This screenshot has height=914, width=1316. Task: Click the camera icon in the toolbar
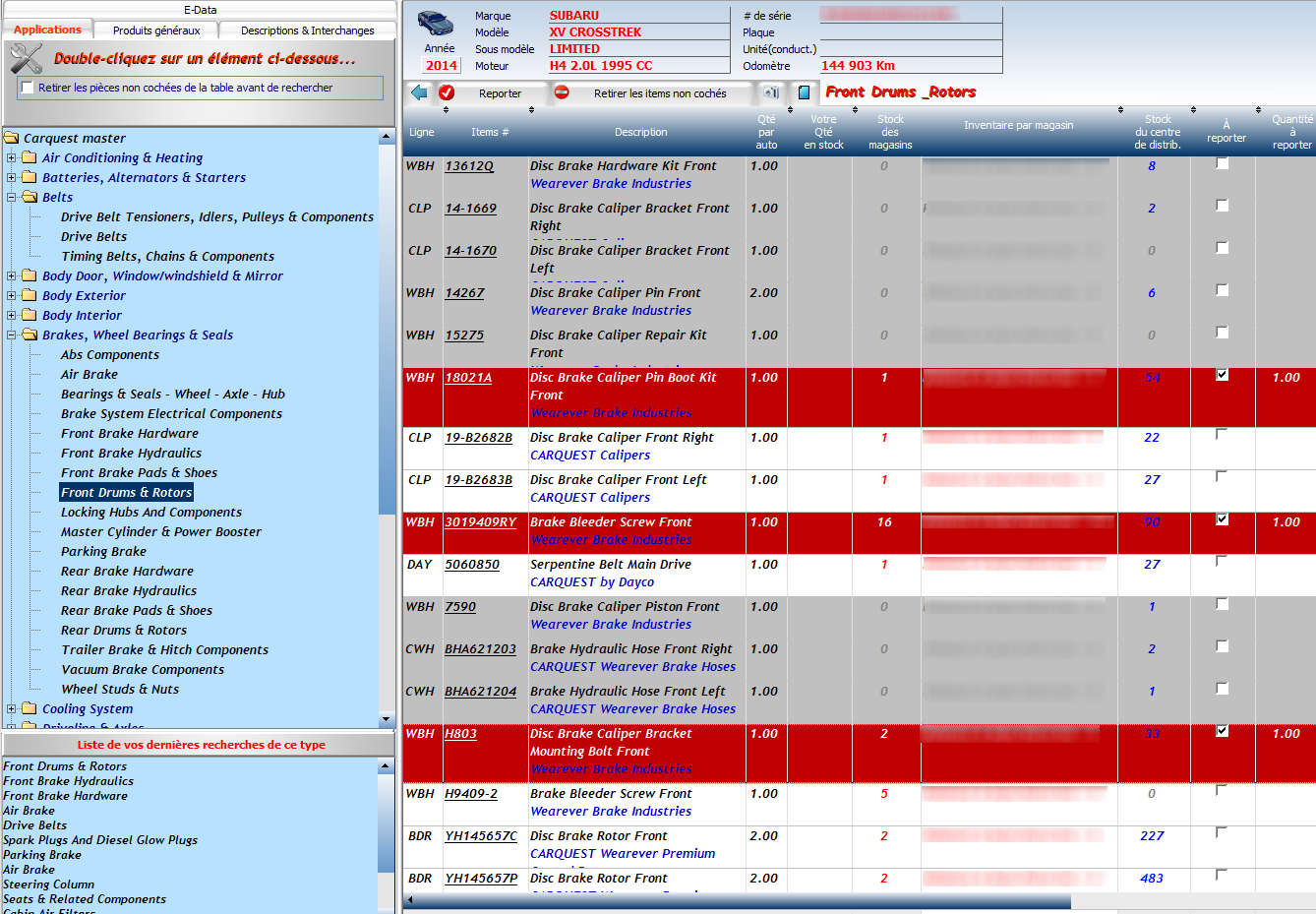[771, 92]
